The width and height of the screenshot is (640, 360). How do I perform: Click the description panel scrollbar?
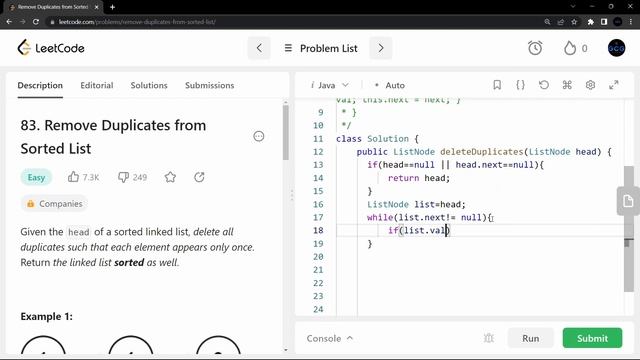click(x=286, y=133)
